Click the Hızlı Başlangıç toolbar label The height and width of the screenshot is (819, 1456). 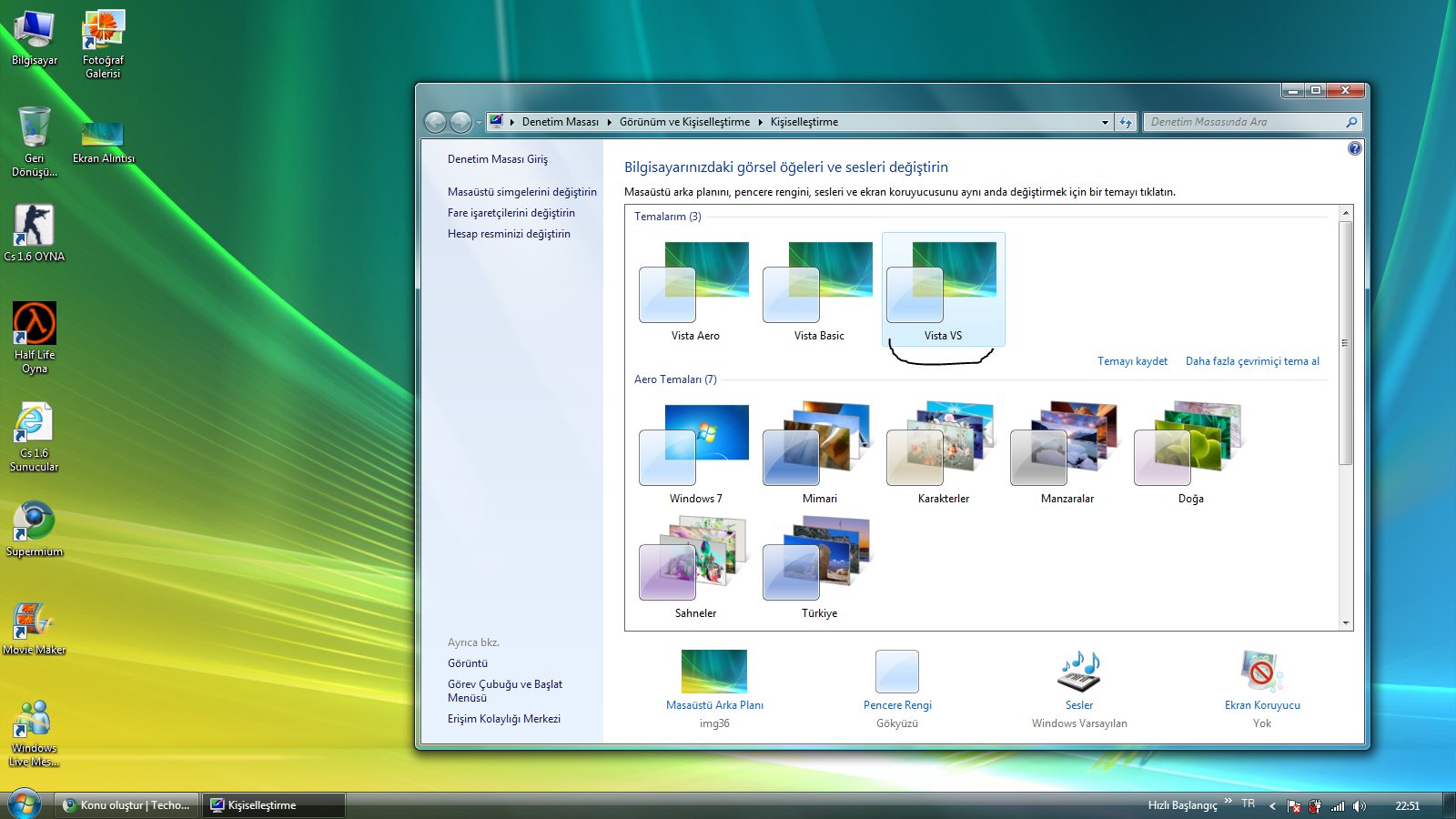[x=1182, y=805]
